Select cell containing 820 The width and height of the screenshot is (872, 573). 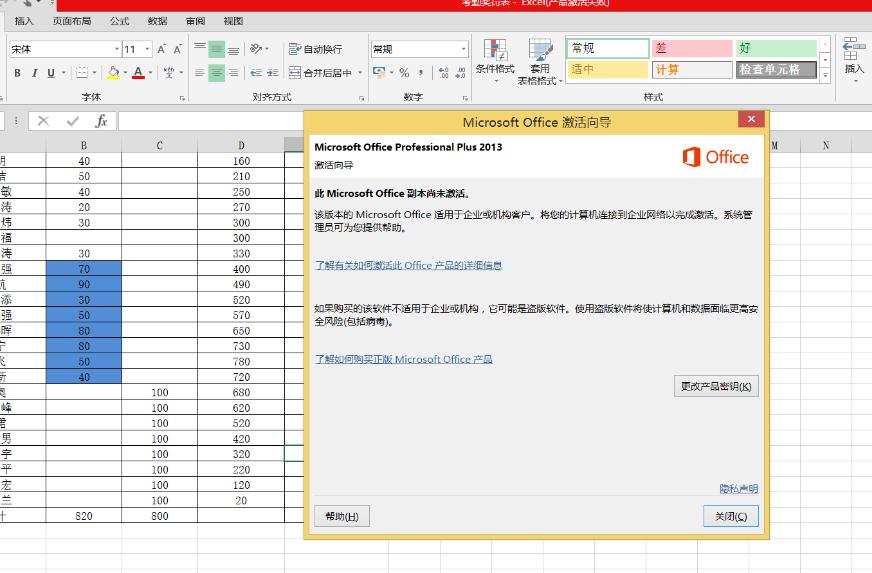coord(83,516)
